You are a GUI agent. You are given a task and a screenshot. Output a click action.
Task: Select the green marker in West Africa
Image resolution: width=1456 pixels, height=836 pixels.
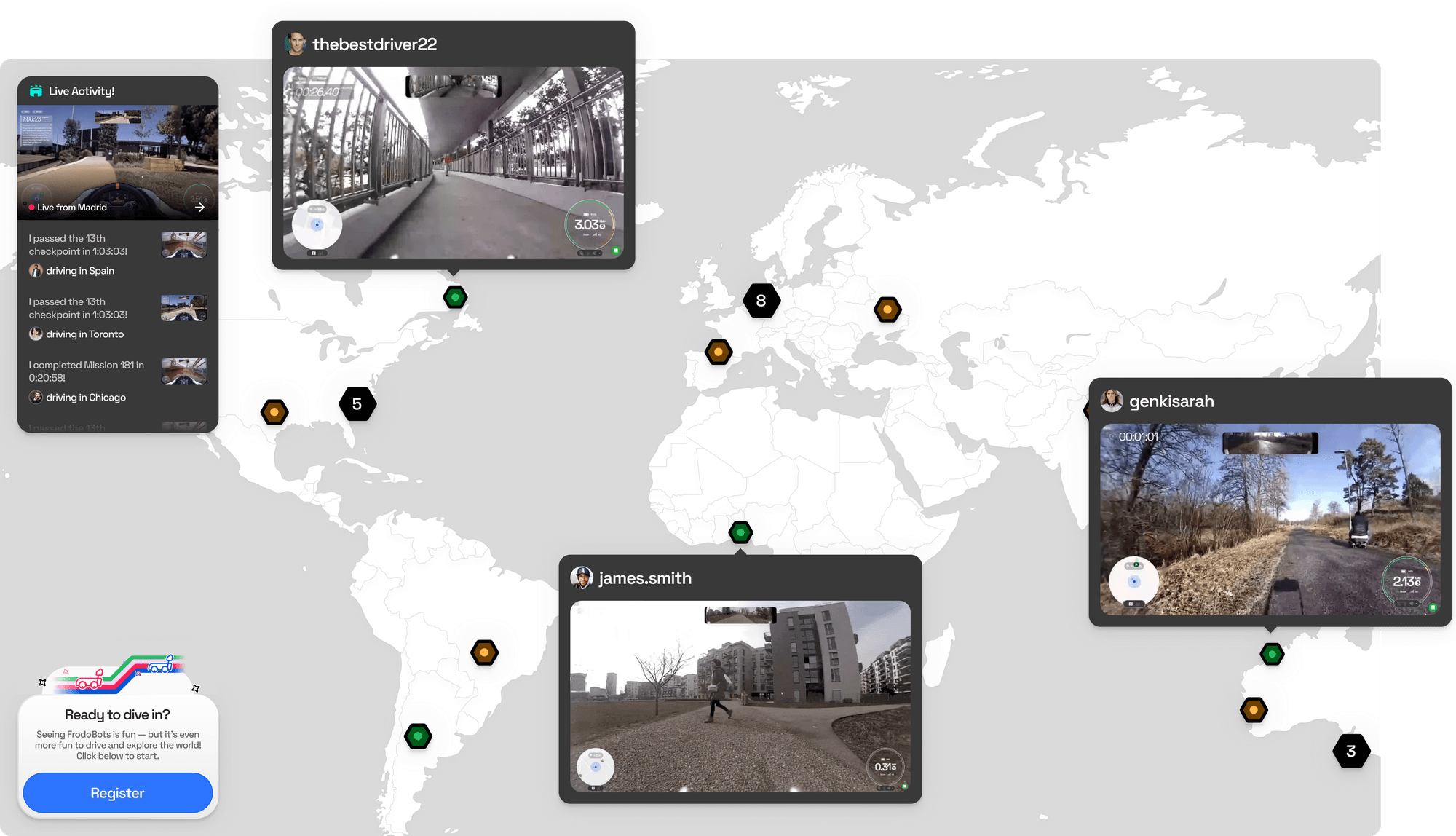pyautogui.click(x=740, y=533)
